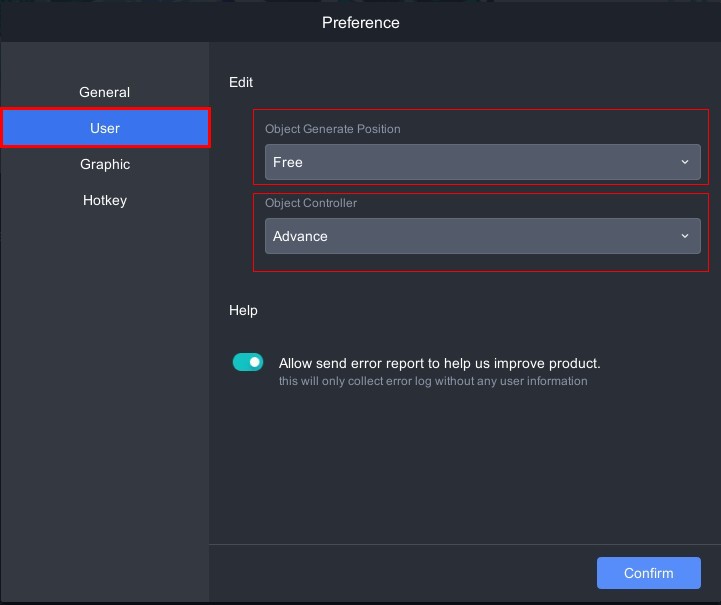Image resolution: width=721 pixels, height=605 pixels.
Task: Click the Help section heading
Action: (x=243, y=310)
